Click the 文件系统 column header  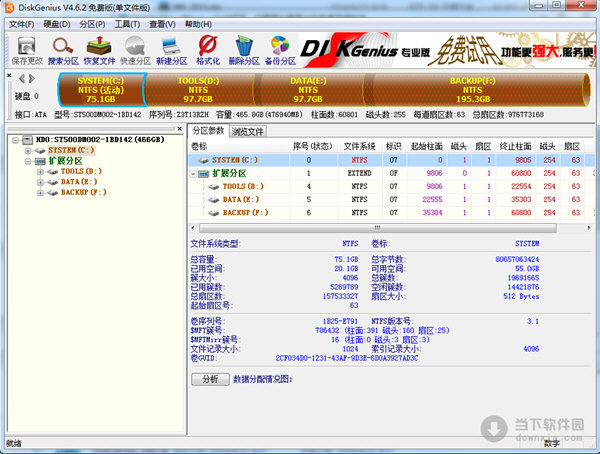point(359,146)
